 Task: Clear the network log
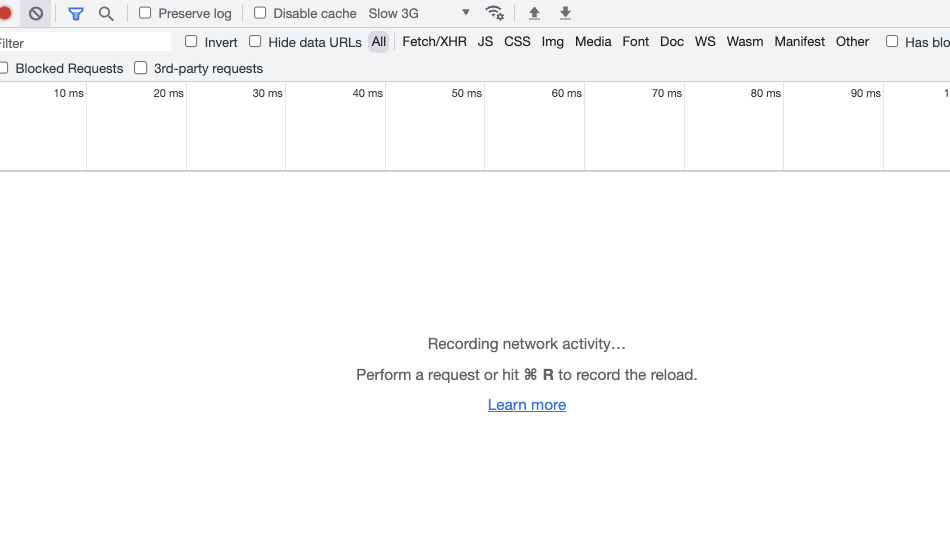pos(36,13)
